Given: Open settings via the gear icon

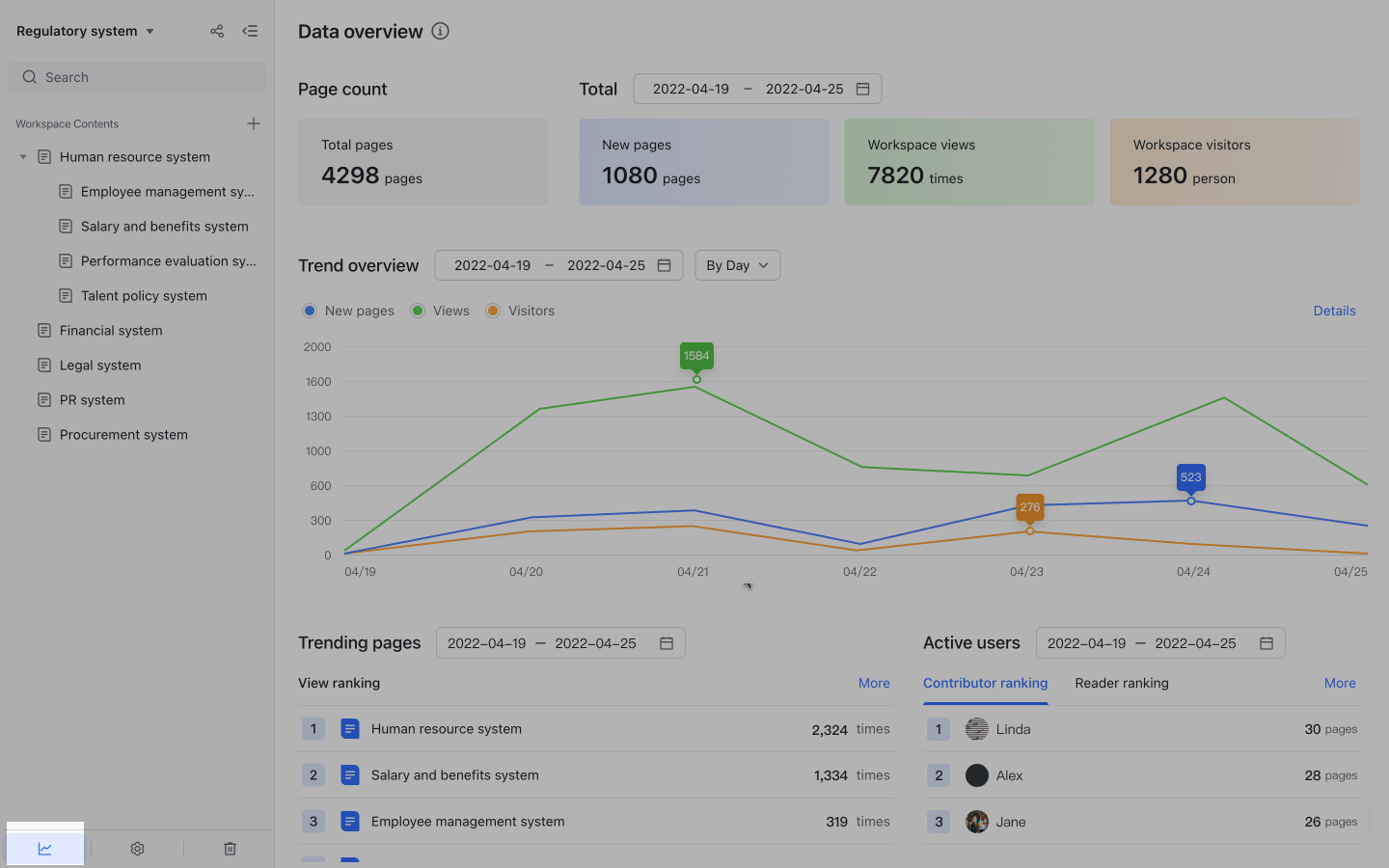Looking at the screenshot, I should pyautogui.click(x=137, y=849).
